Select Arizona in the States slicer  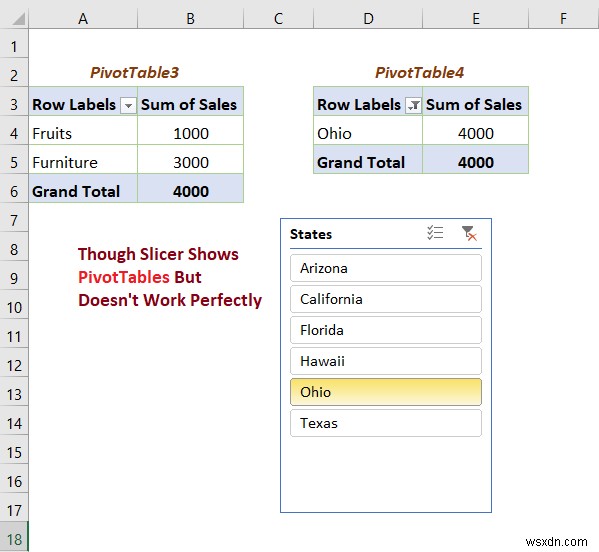(386, 268)
